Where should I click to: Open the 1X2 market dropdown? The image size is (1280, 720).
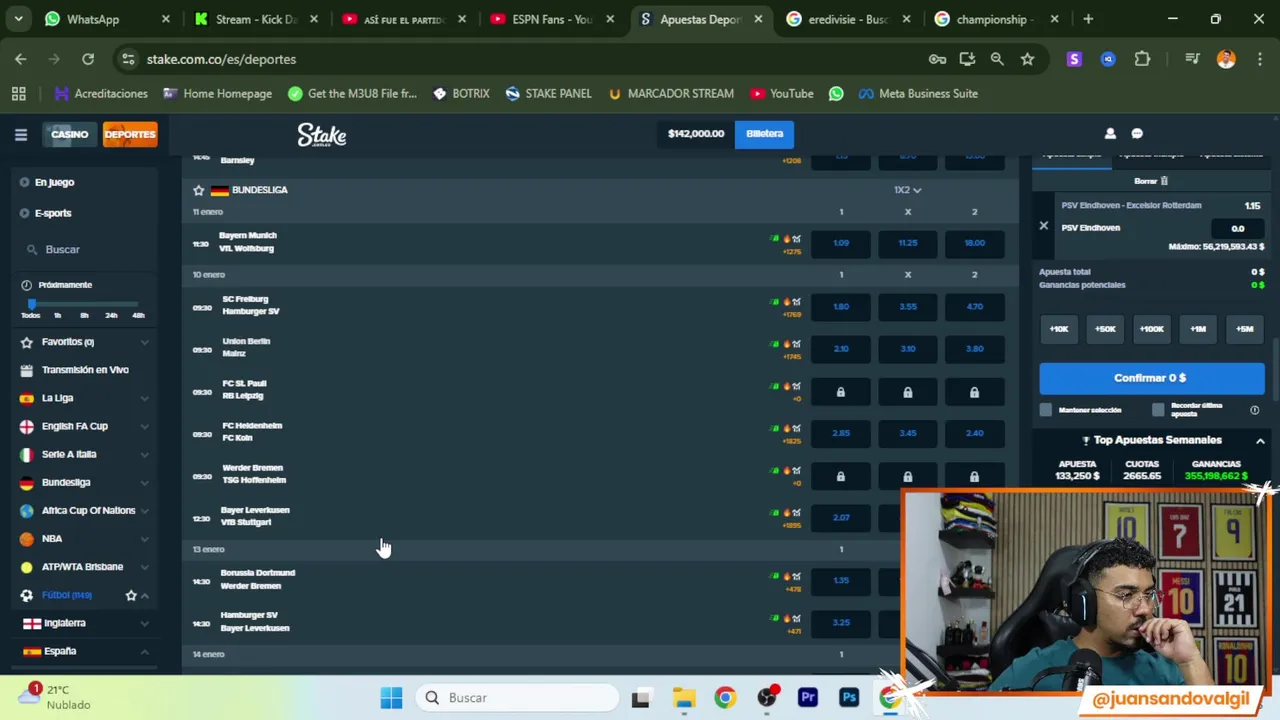point(907,190)
